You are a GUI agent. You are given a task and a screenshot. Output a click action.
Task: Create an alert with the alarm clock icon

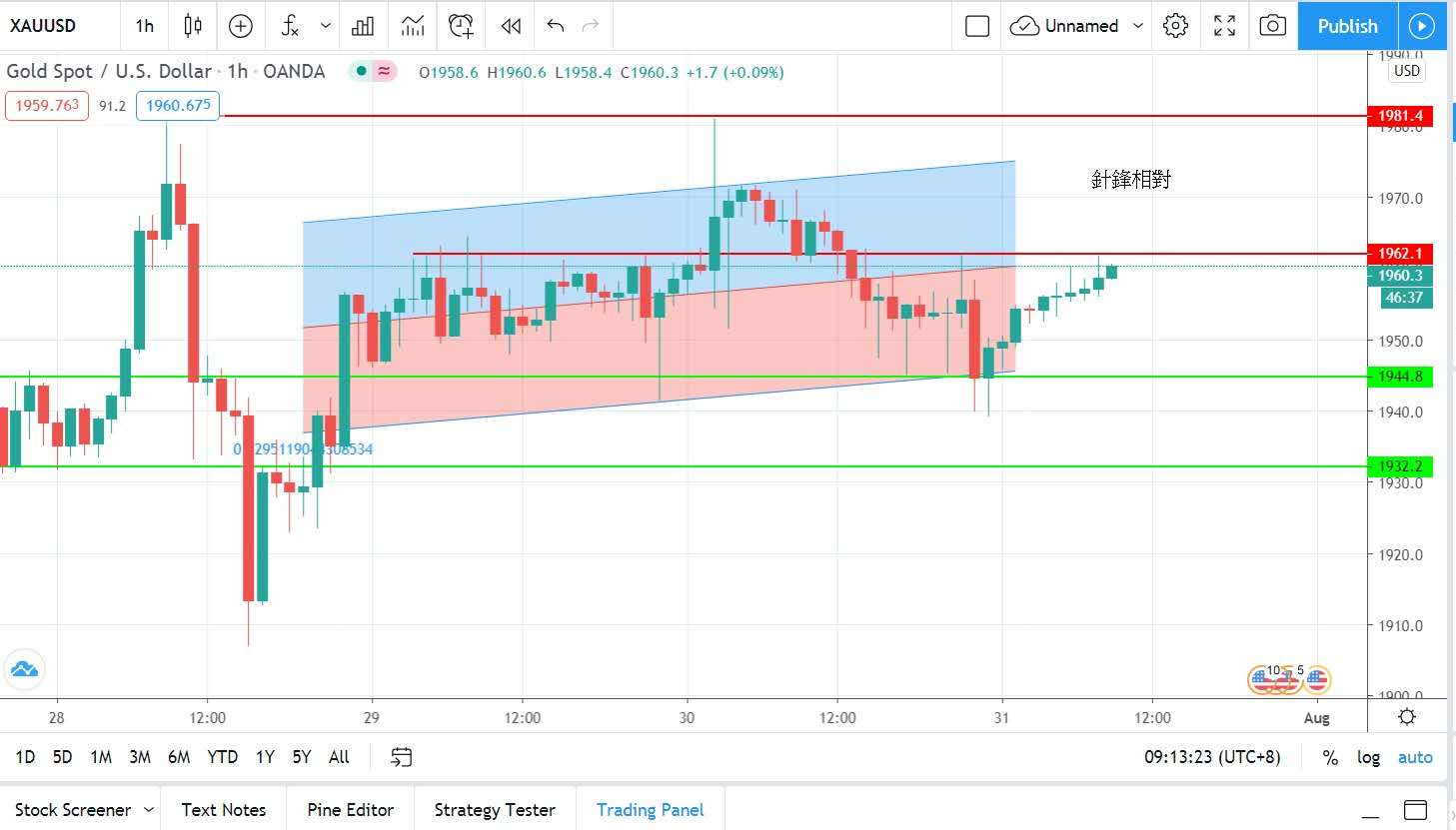(x=461, y=26)
